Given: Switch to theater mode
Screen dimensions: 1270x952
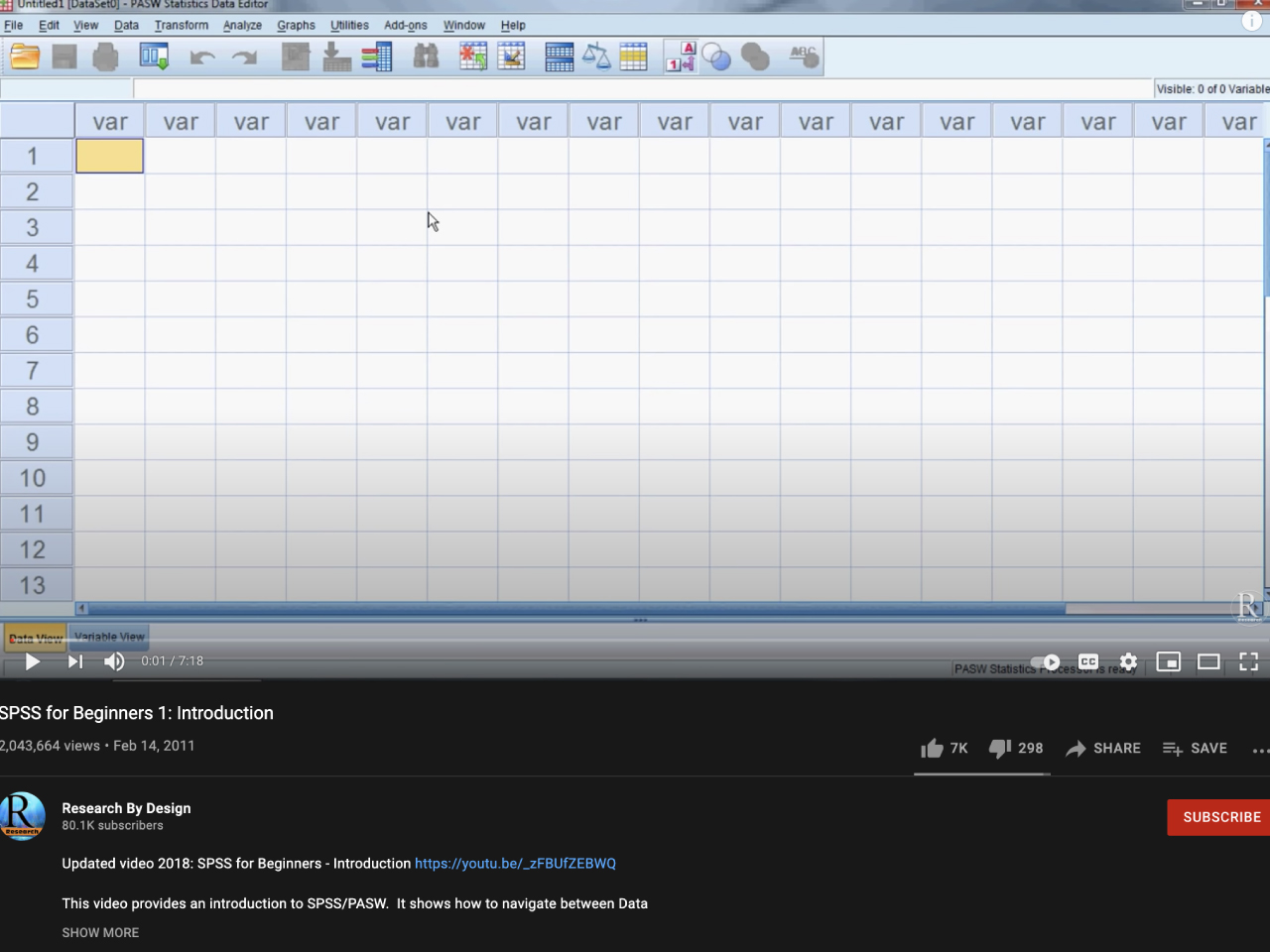Looking at the screenshot, I should [x=1208, y=661].
